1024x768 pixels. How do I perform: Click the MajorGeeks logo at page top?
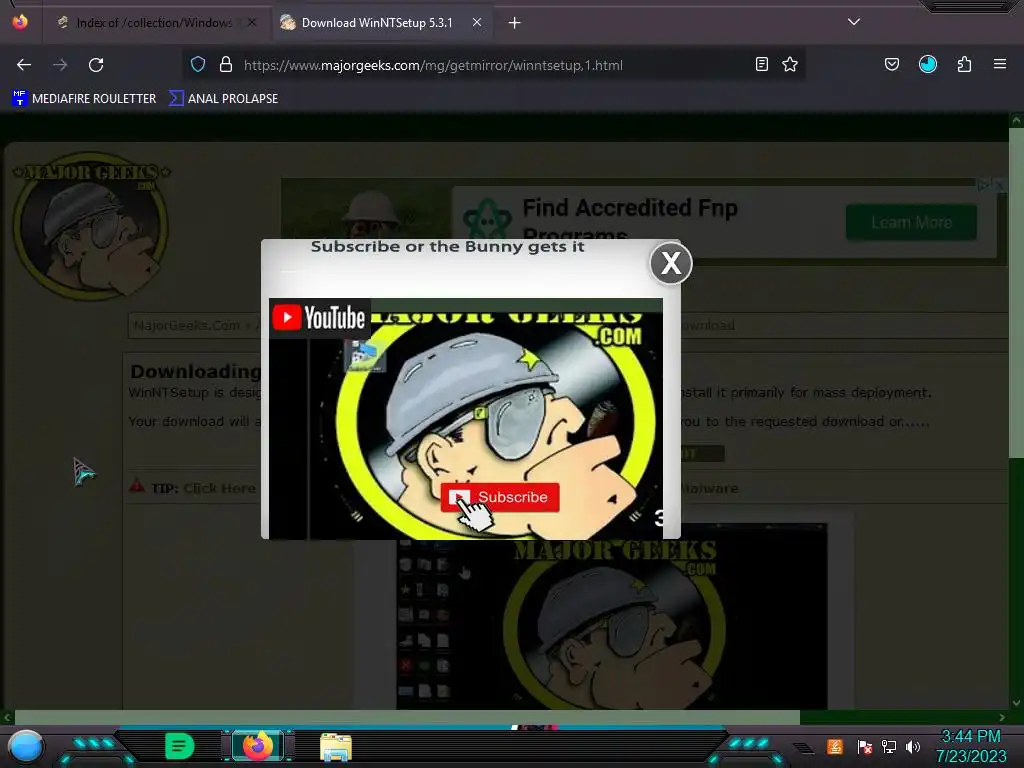tap(91, 225)
